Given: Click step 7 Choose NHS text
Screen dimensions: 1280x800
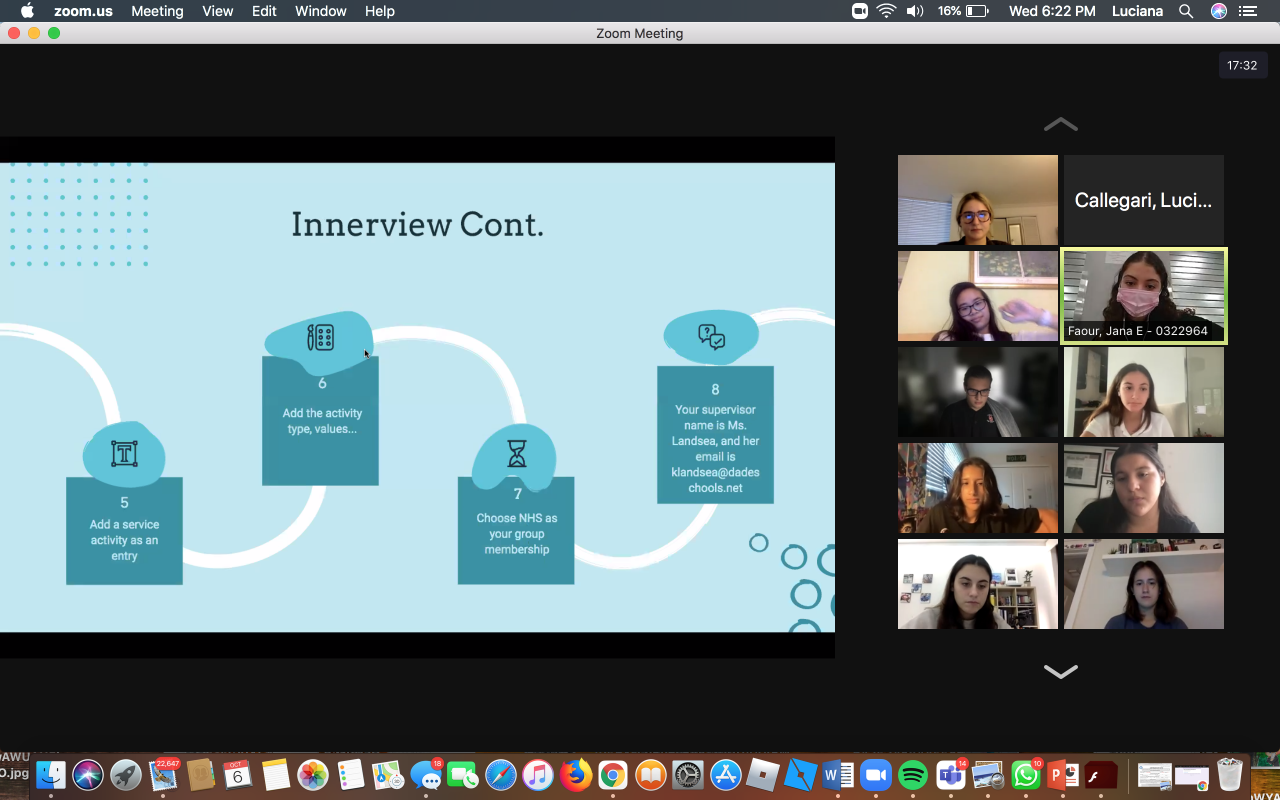Looking at the screenshot, I should 517,534.
